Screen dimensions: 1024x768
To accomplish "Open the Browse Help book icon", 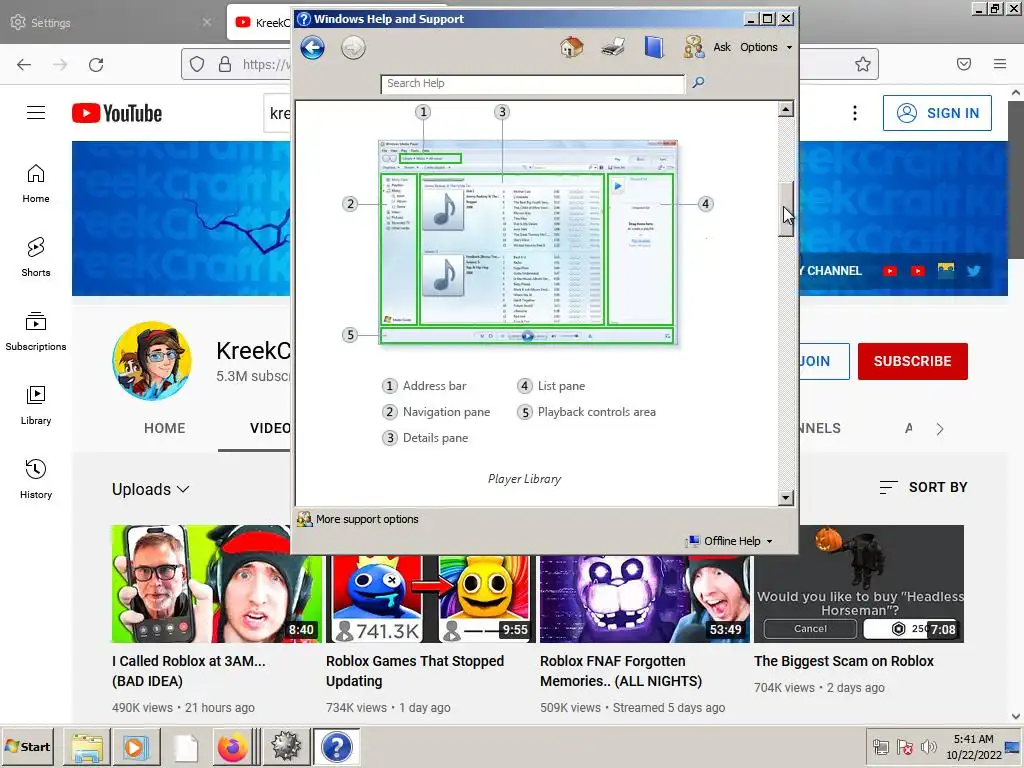I will (654, 47).
